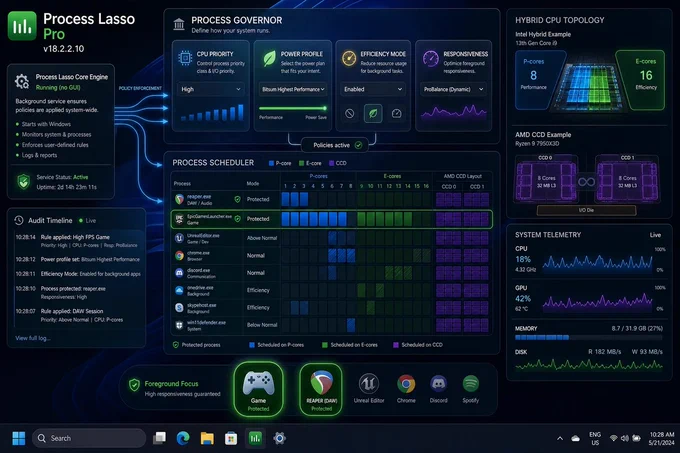Click the AMD CCD Layout header

463,176
